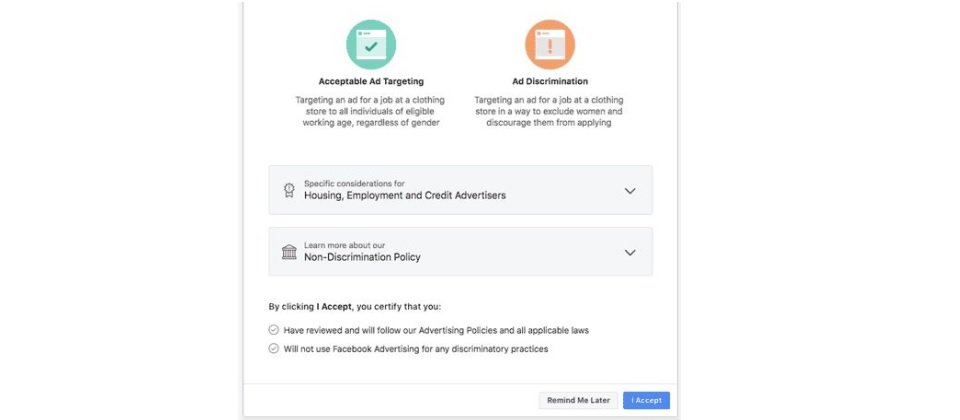Click acceptable targeting description about clothing store job
960x420 pixels.
click(x=371, y=111)
